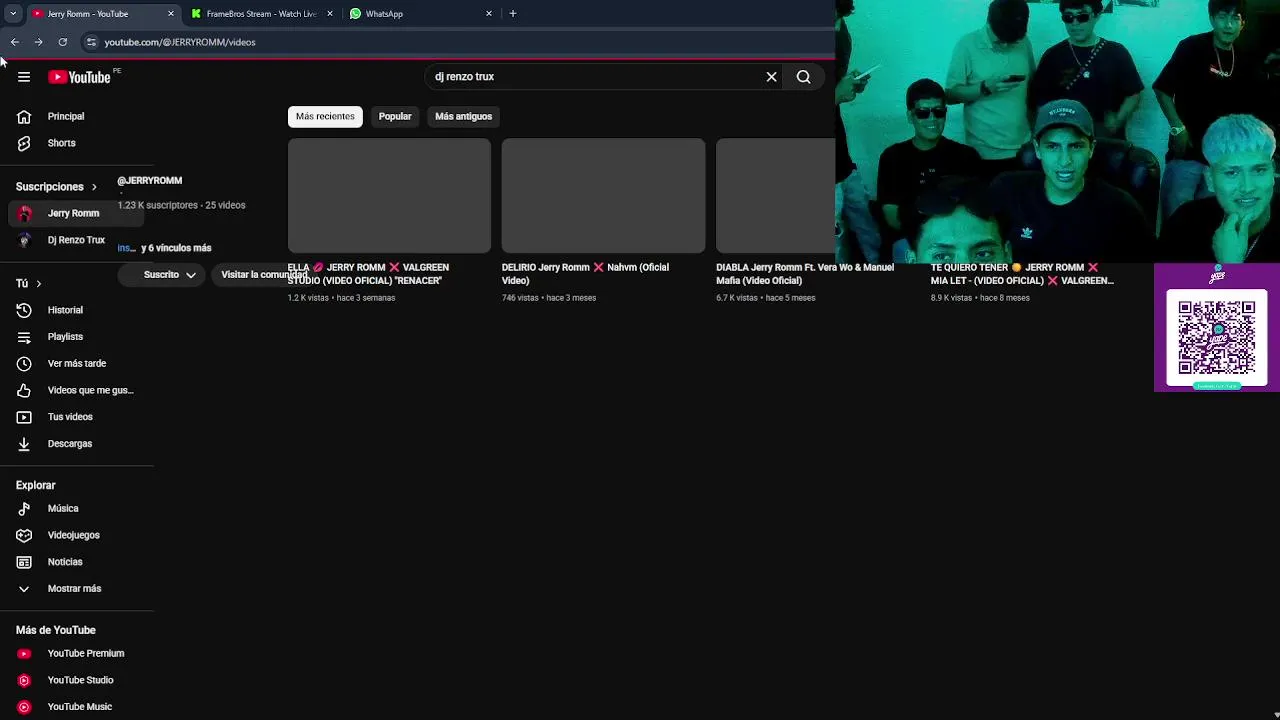Click the @JERRYROMM channel handle
The height and width of the screenshot is (720, 1280).
click(x=150, y=181)
